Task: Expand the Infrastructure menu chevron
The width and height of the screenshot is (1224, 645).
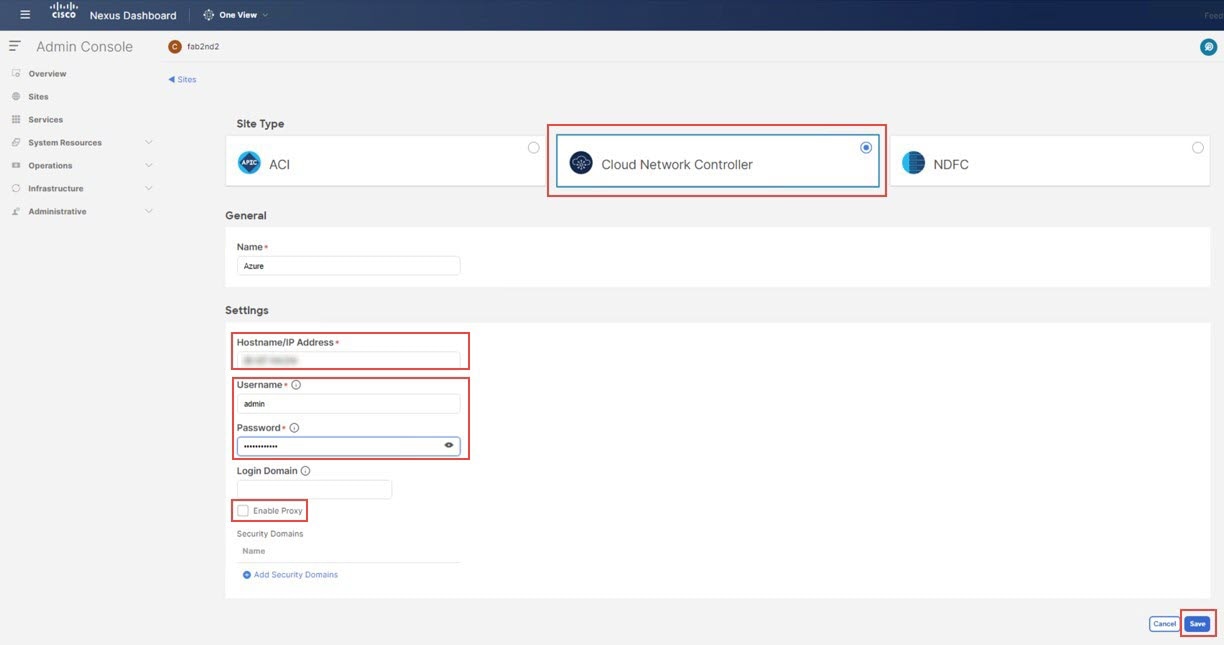Action: pos(149,189)
